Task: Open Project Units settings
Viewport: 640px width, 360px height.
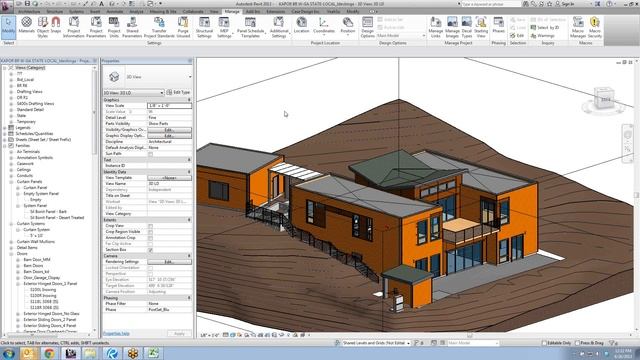Action: 114,27
